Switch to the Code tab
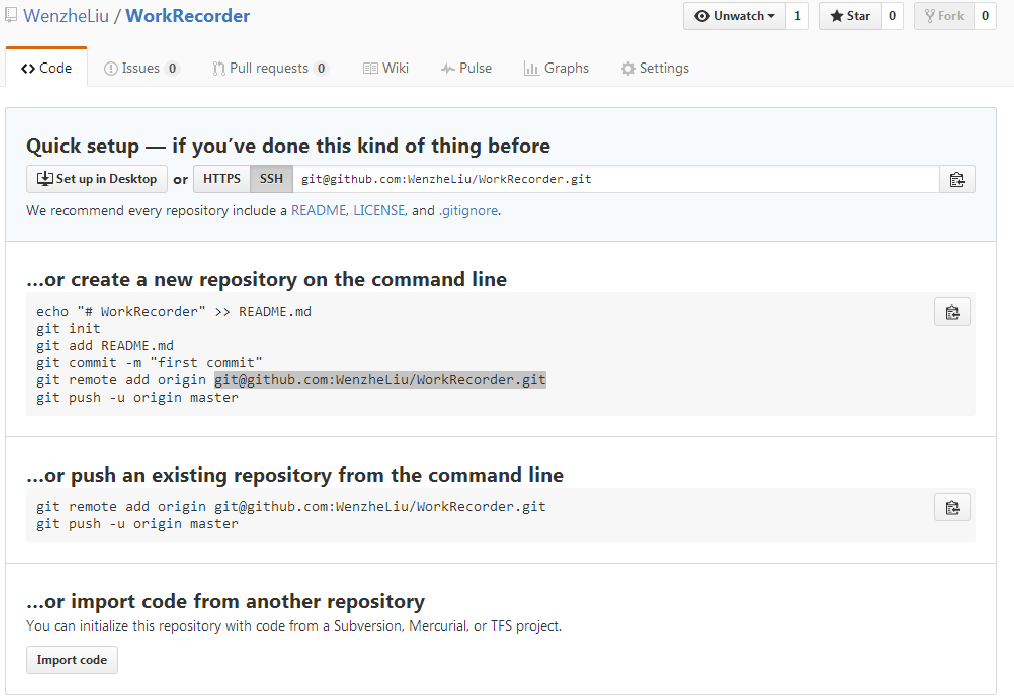Image resolution: width=1014 pixels, height=699 pixels. [x=47, y=68]
